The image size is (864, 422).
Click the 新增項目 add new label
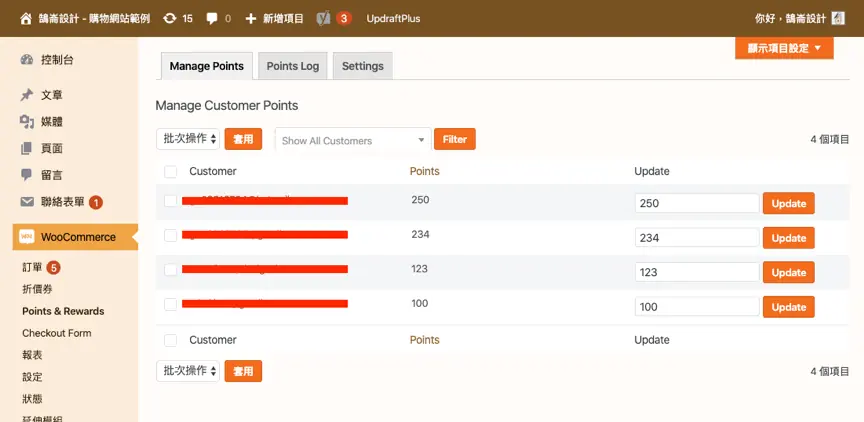coord(283,19)
